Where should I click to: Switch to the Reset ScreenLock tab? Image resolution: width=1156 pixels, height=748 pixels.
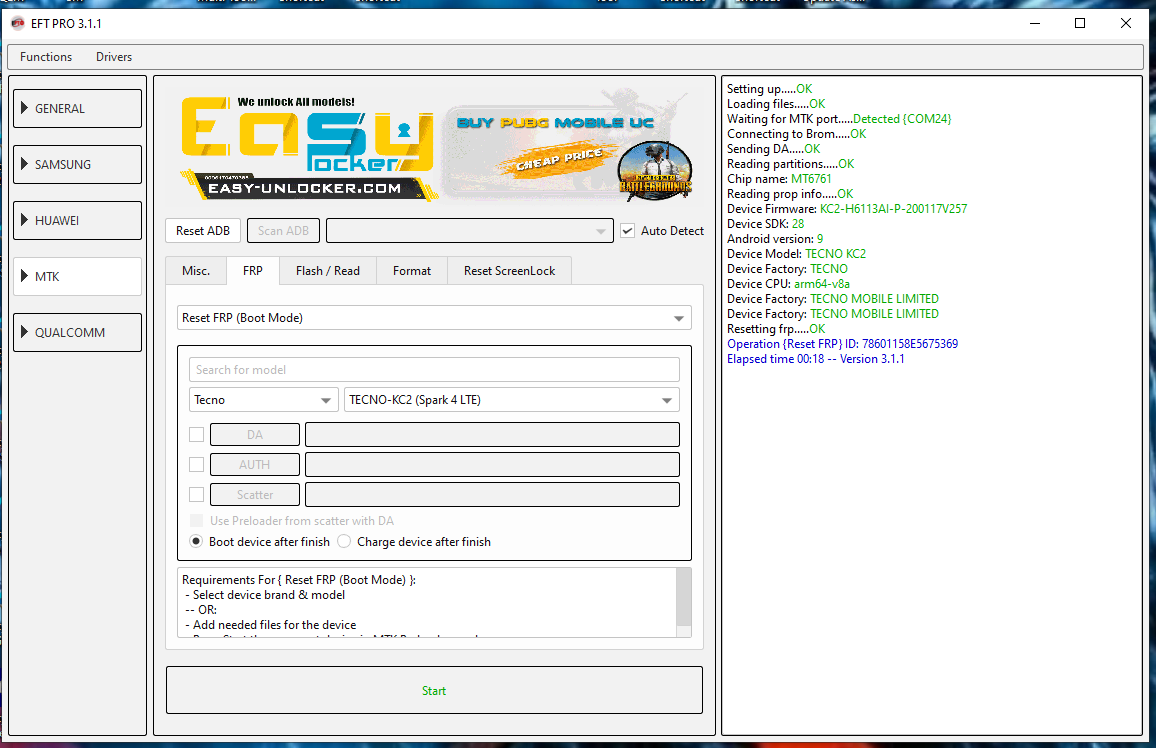pos(509,270)
